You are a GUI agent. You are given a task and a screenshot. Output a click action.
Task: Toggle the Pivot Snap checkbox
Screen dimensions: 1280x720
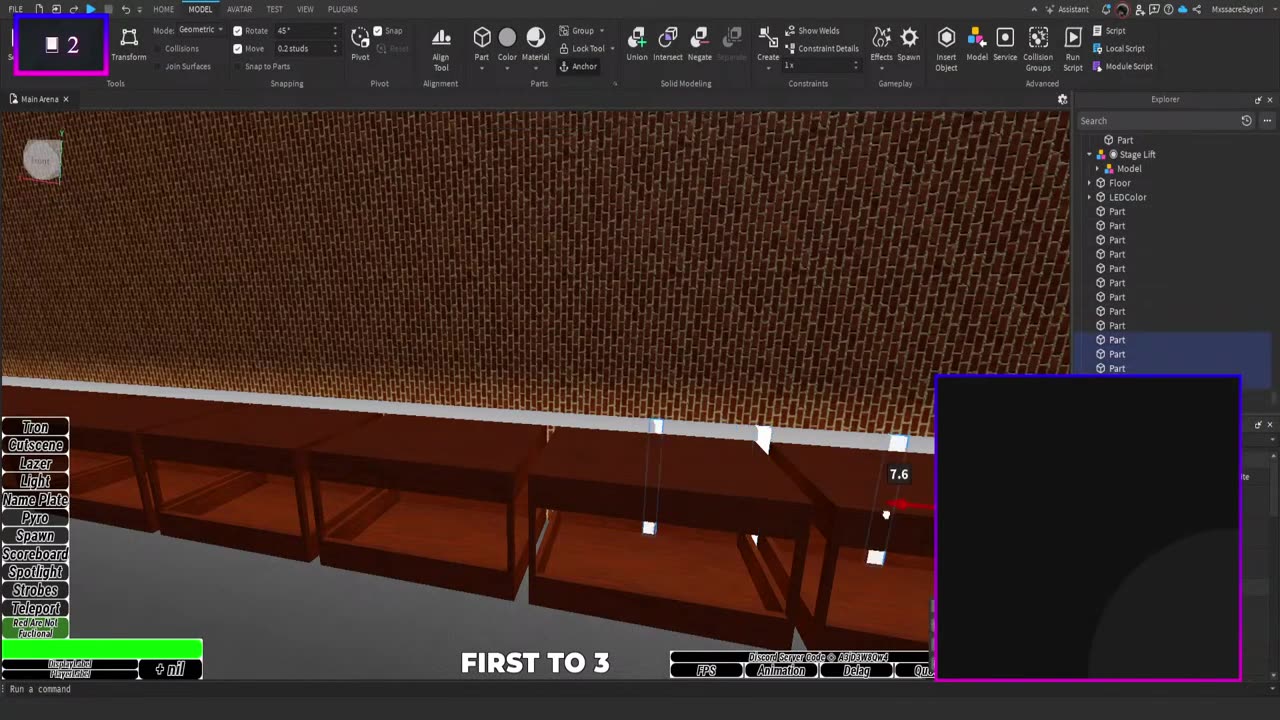tap(378, 31)
